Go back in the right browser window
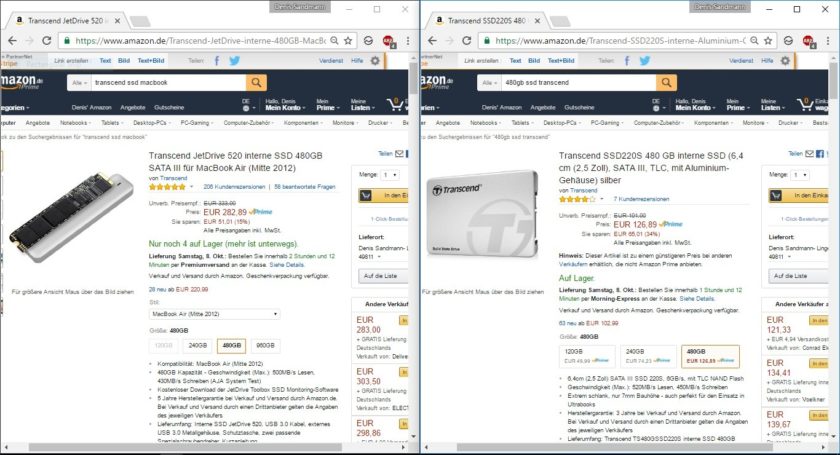 click(x=432, y=41)
